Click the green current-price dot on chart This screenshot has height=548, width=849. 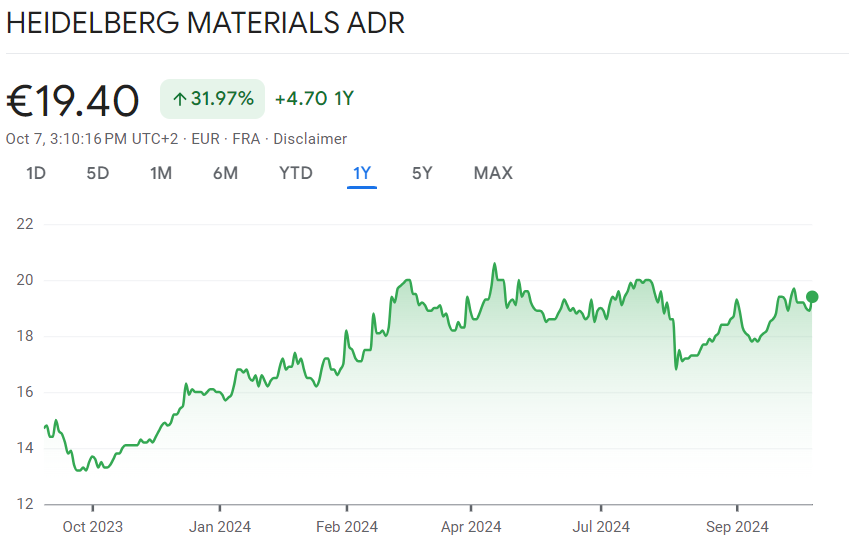point(812,297)
